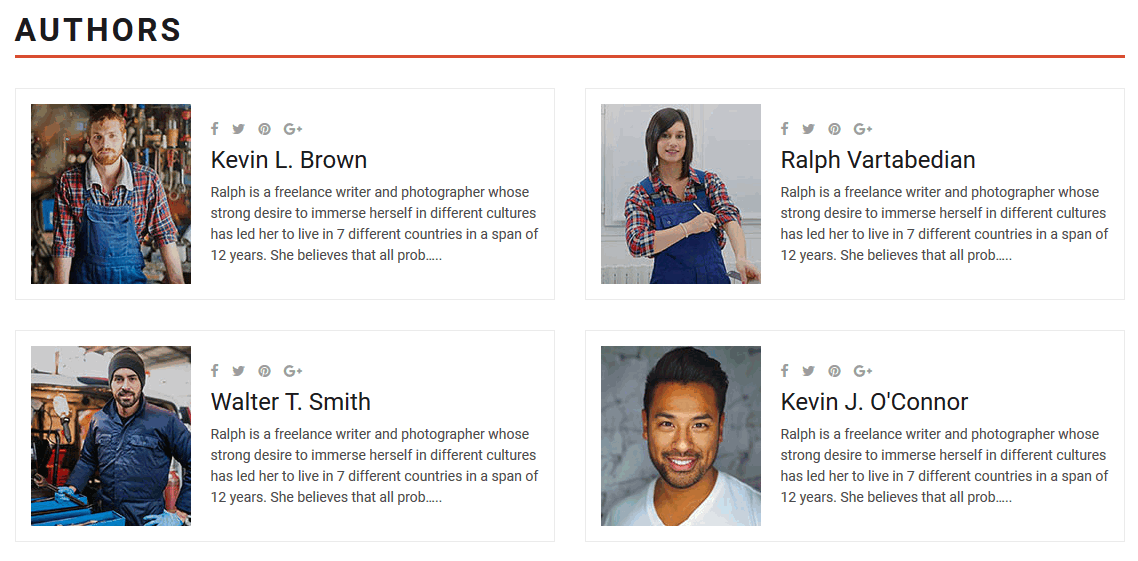Image resolution: width=1138 pixels, height=561 pixels.
Task: Click Kevin L. Brown's profile photo
Action: coord(111,194)
